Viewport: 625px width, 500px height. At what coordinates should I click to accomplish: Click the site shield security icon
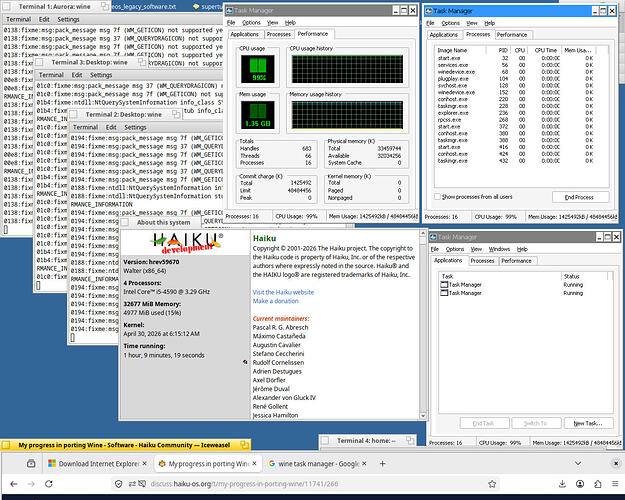118,484
